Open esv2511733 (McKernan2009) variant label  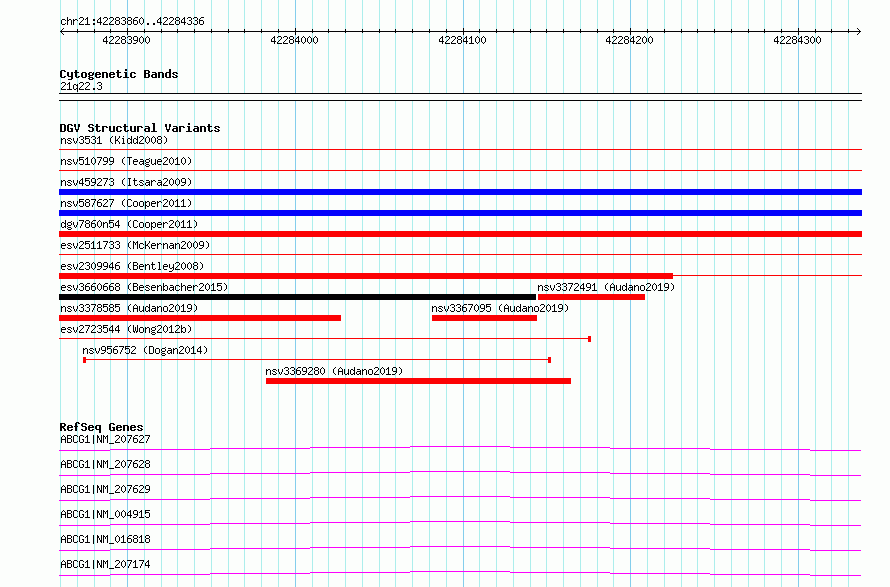click(135, 245)
